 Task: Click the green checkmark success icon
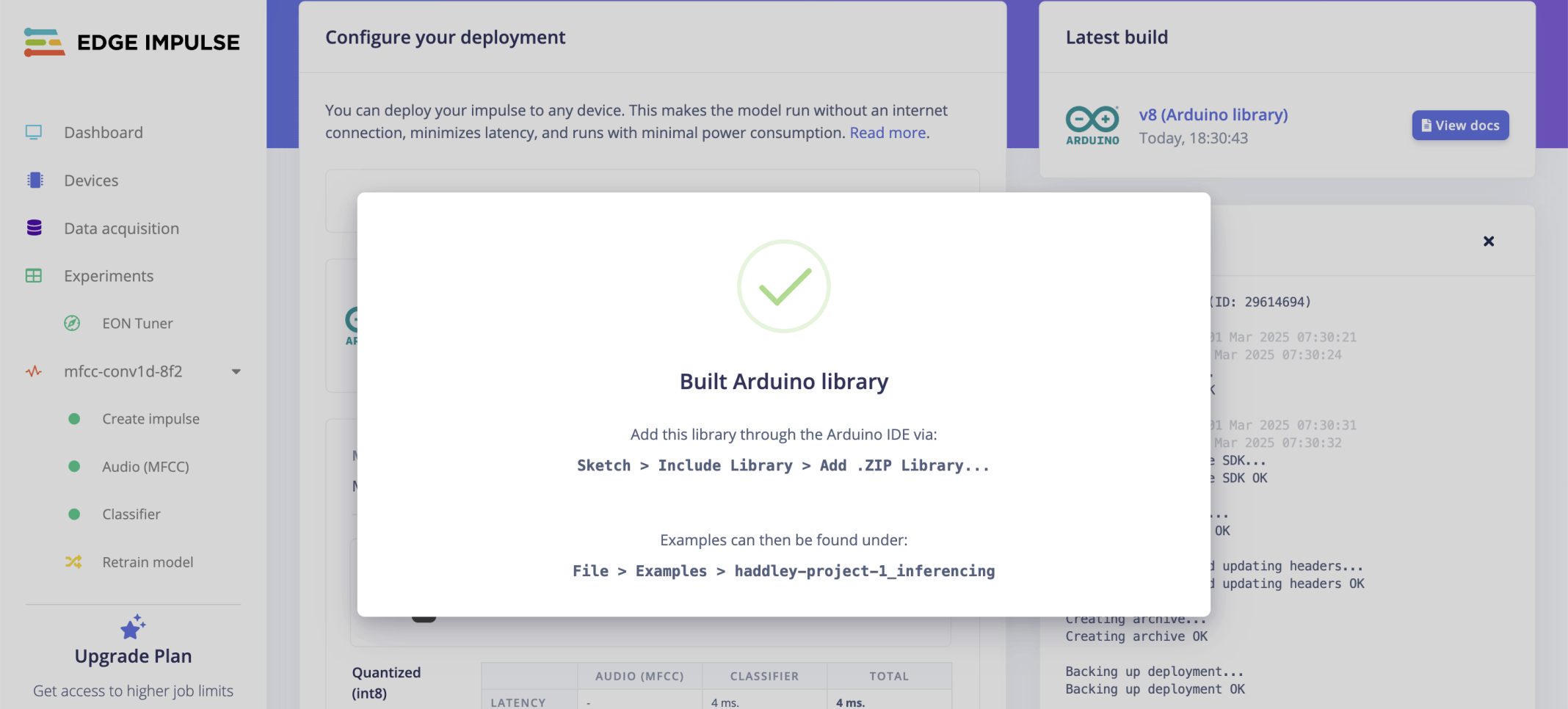(784, 286)
